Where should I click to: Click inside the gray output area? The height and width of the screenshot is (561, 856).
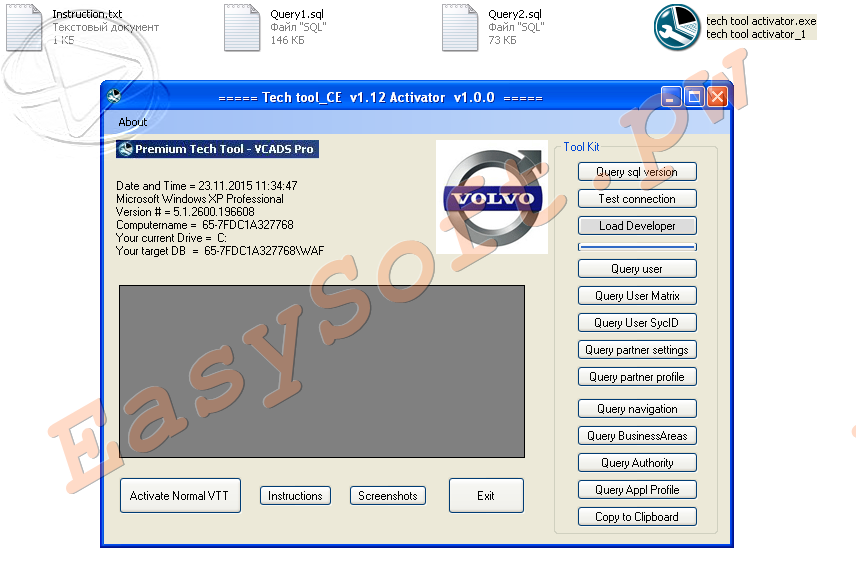pyautogui.click(x=322, y=371)
